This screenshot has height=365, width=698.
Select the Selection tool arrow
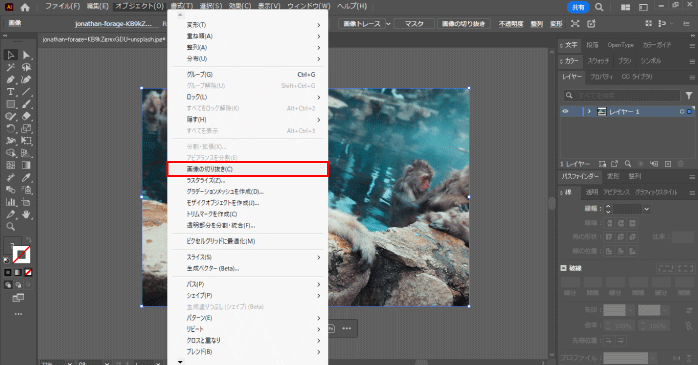point(11,55)
